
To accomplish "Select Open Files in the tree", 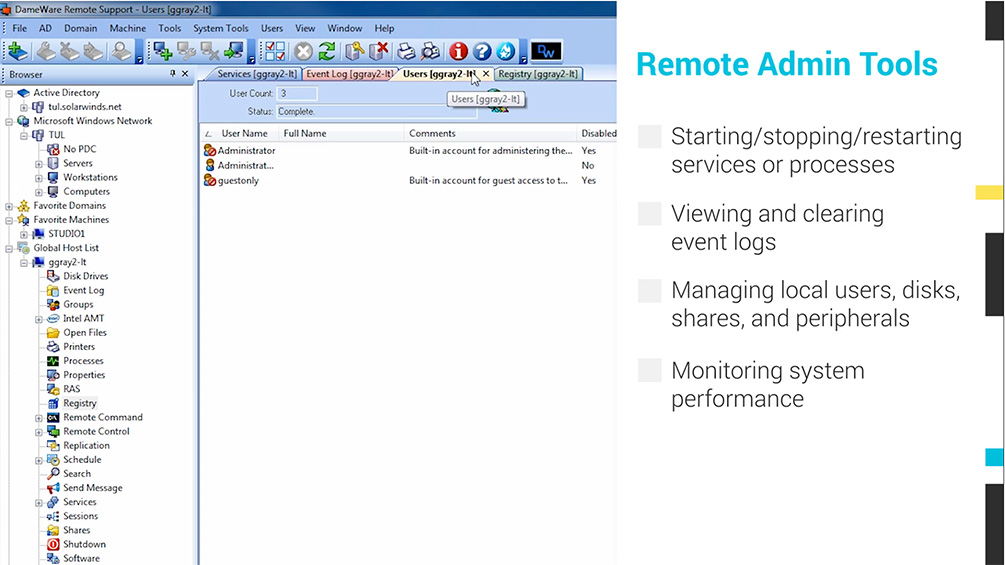I will pos(85,332).
